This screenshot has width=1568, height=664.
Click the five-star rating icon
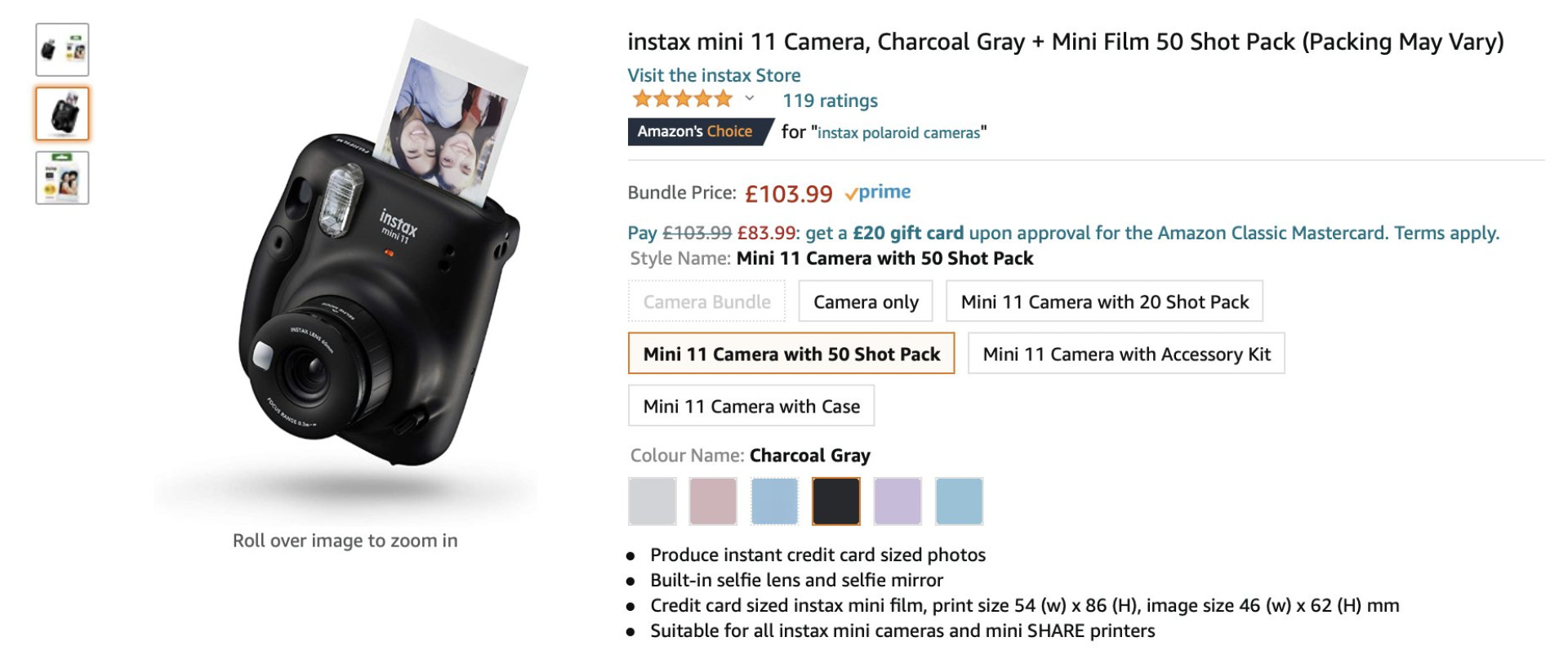682,100
